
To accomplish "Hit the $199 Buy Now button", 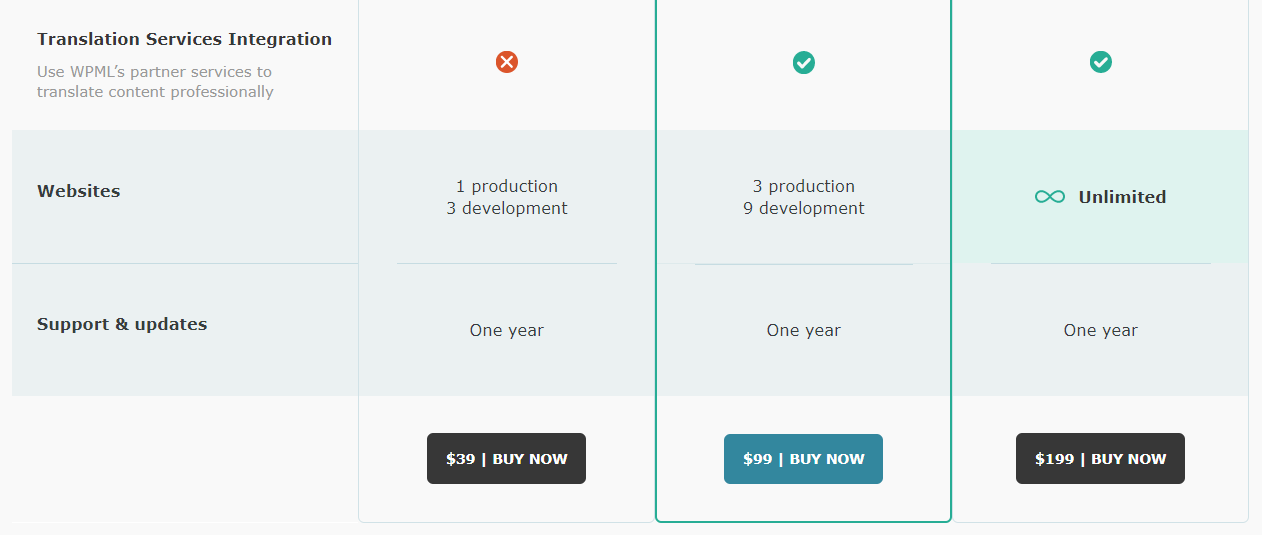I will [1100, 459].
